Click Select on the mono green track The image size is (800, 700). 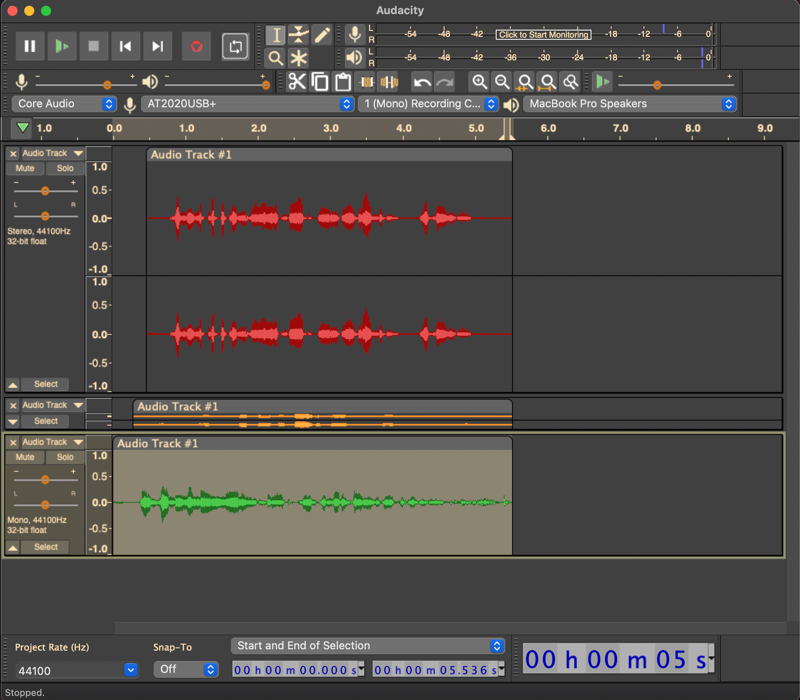point(45,547)
